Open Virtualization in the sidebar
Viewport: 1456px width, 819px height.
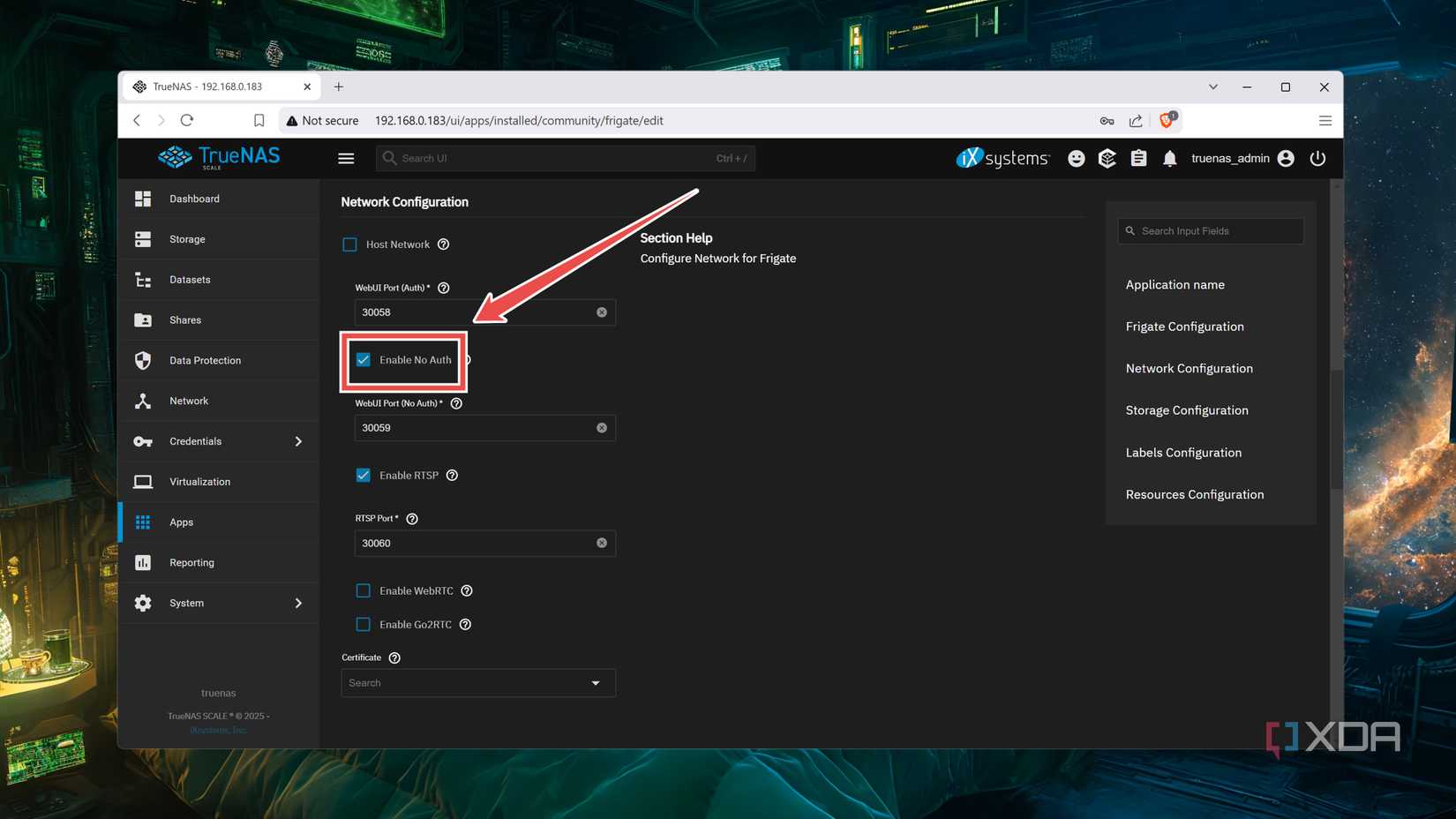pos(219,482)
